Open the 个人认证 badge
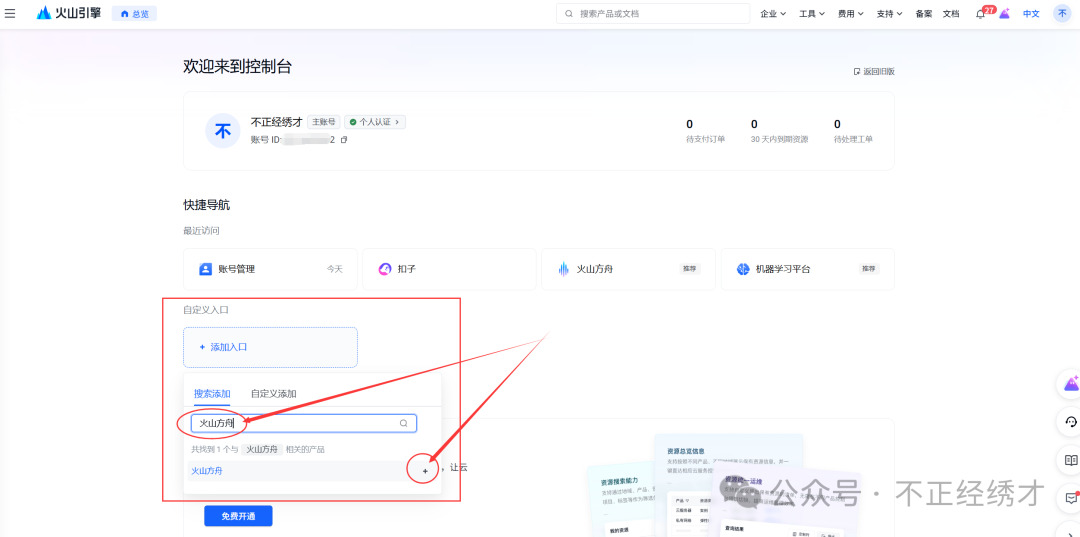This screenshot has height=537, width=1080. point(375,122)
